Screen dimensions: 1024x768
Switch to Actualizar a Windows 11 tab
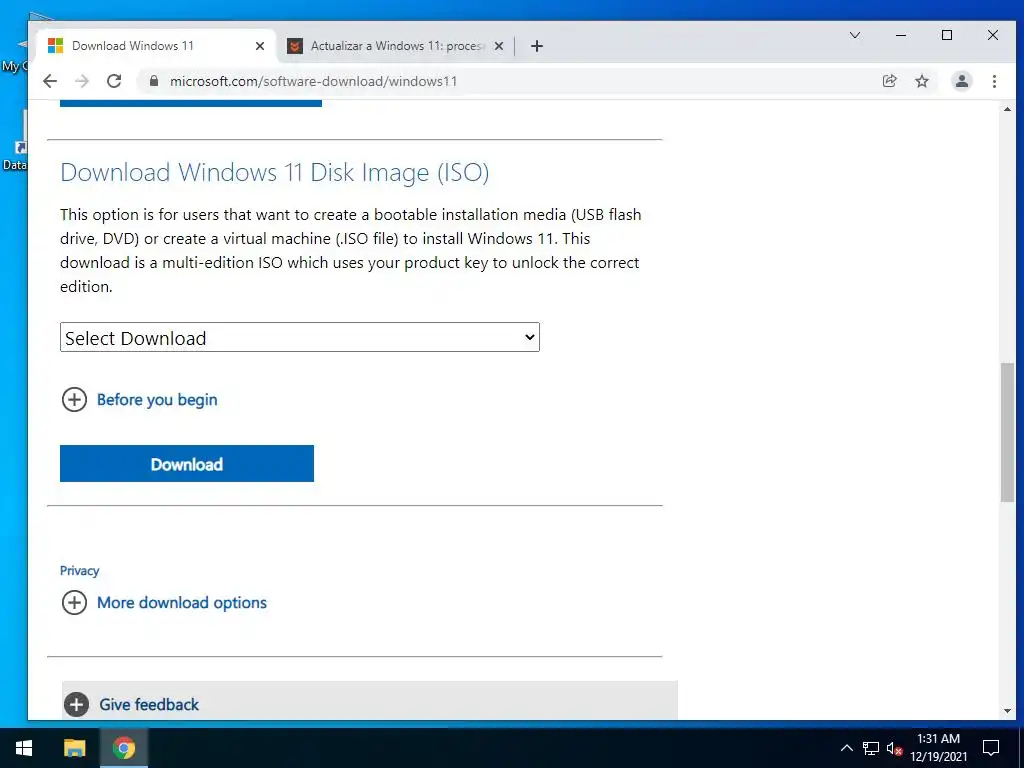(397, 46)
